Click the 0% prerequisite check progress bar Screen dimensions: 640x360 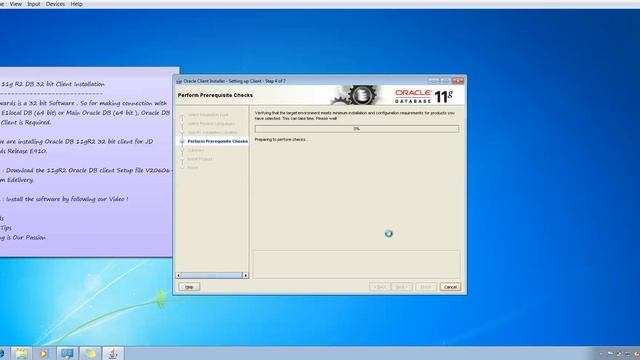[x=357, y=129]
